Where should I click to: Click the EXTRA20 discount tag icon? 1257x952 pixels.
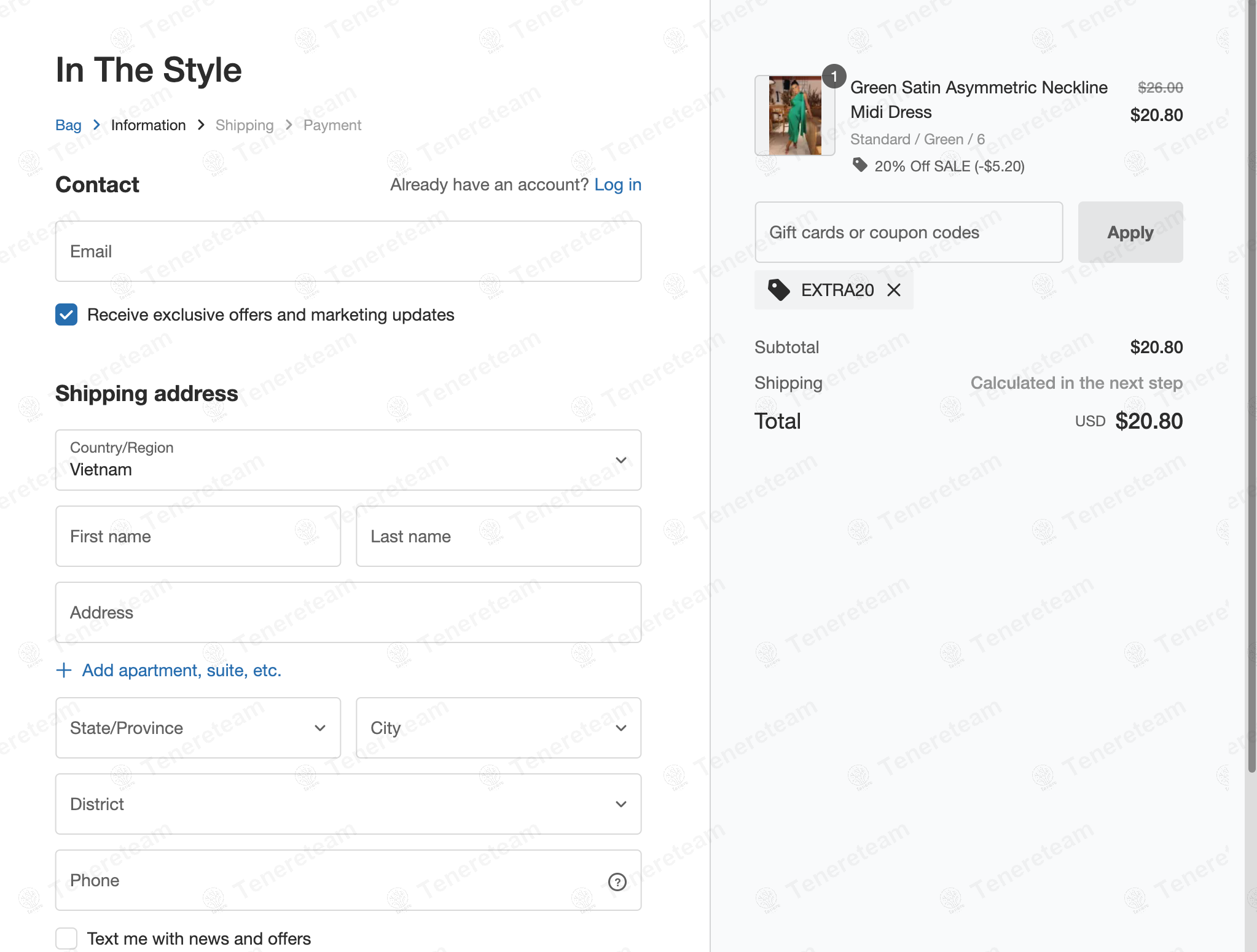pos(779,290)
